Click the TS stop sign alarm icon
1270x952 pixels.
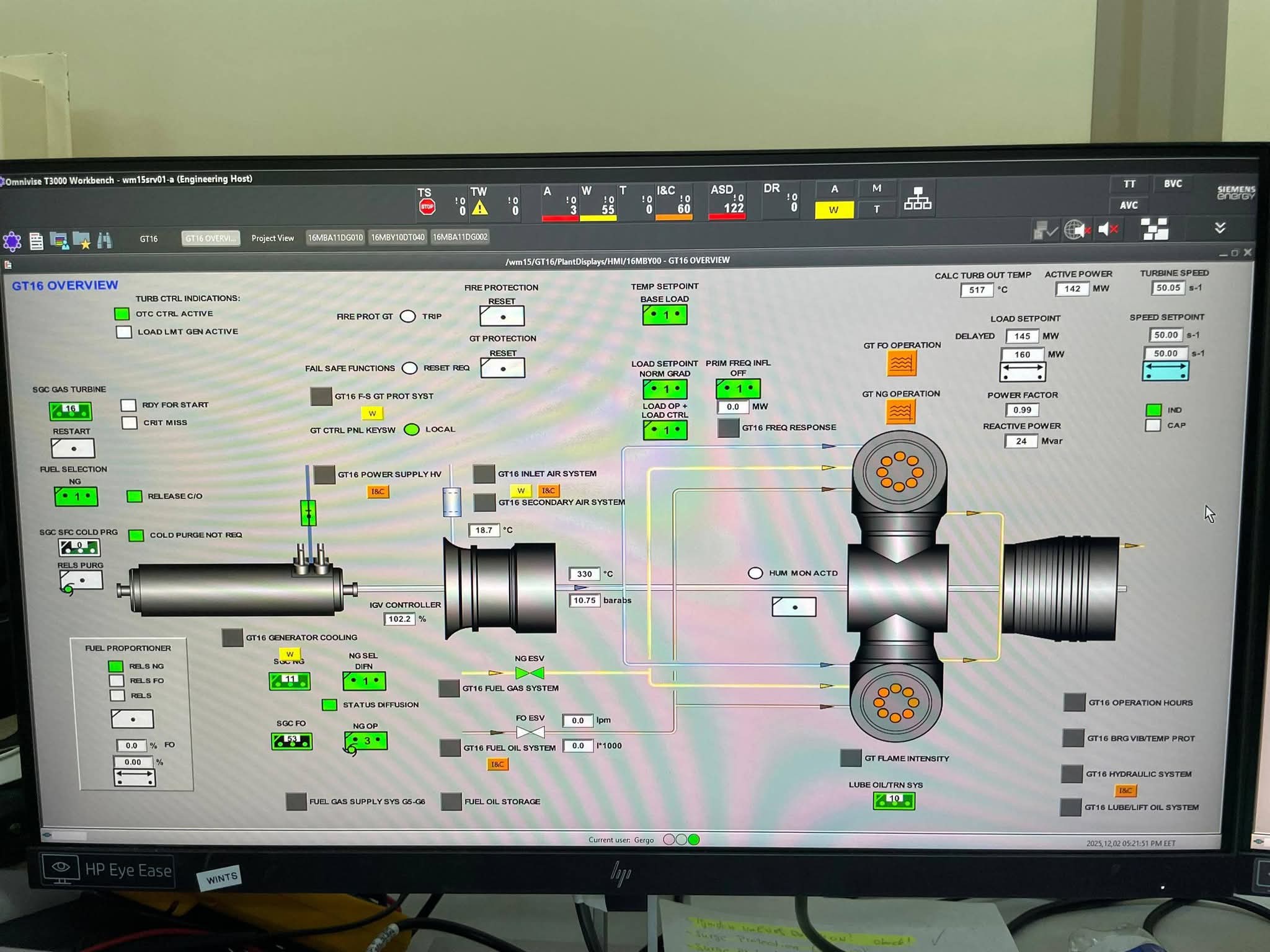427,207
